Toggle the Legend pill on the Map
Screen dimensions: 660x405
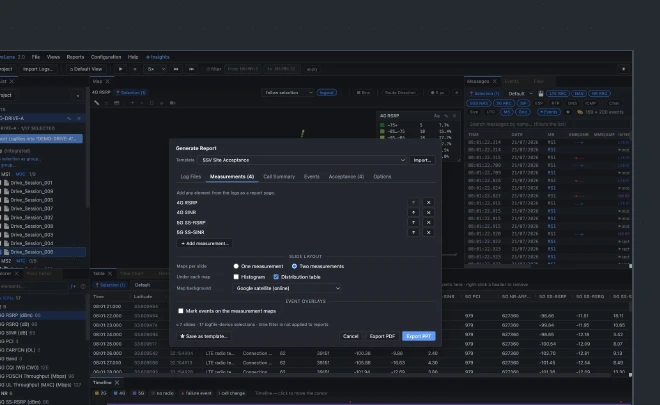click(x=327, y=93)
